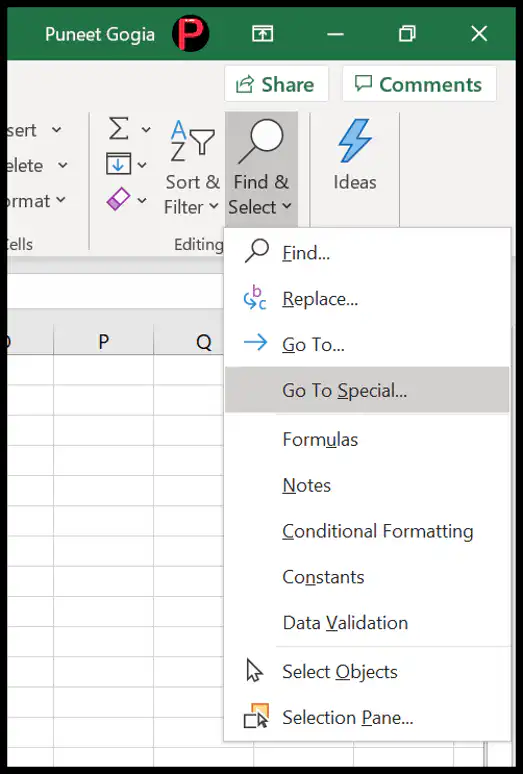Select column P header
This screenshot has height=774, width=523.
click(104, 341)
